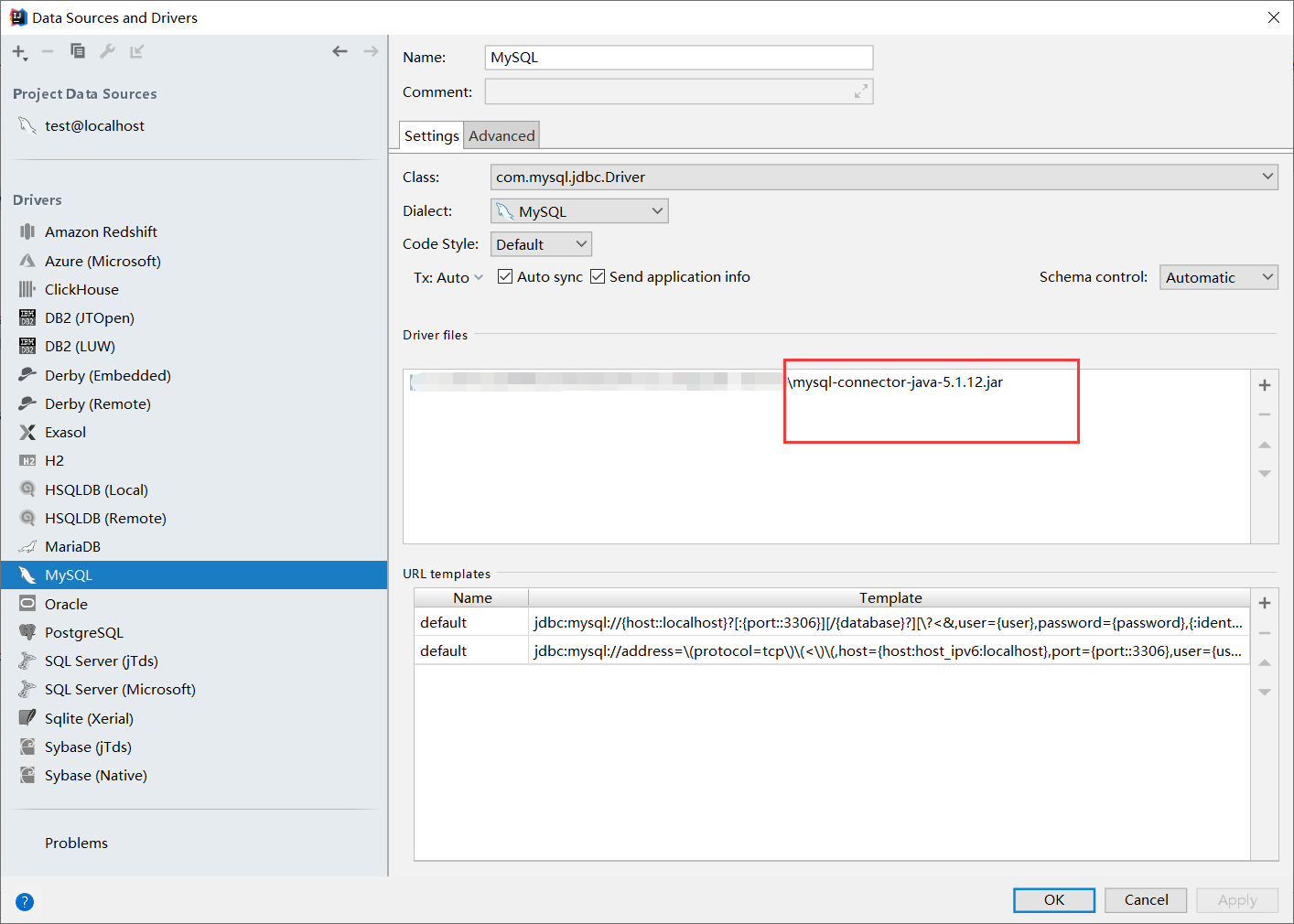
Task: Open the Problems section
Action: tap(76, 843)
